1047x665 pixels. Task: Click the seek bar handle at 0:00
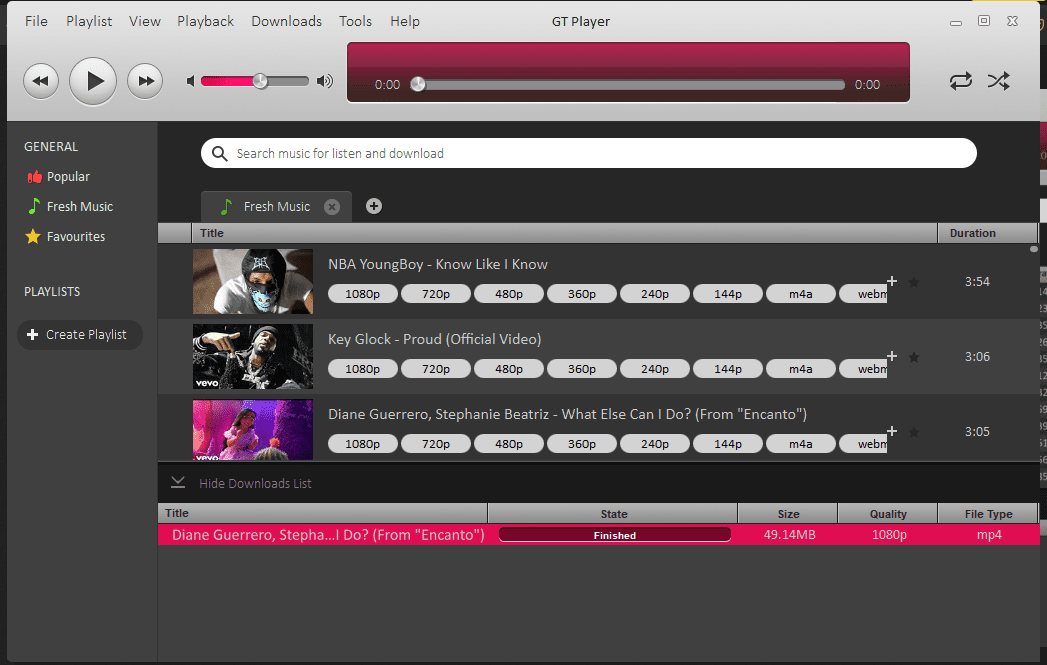[418, 84]
